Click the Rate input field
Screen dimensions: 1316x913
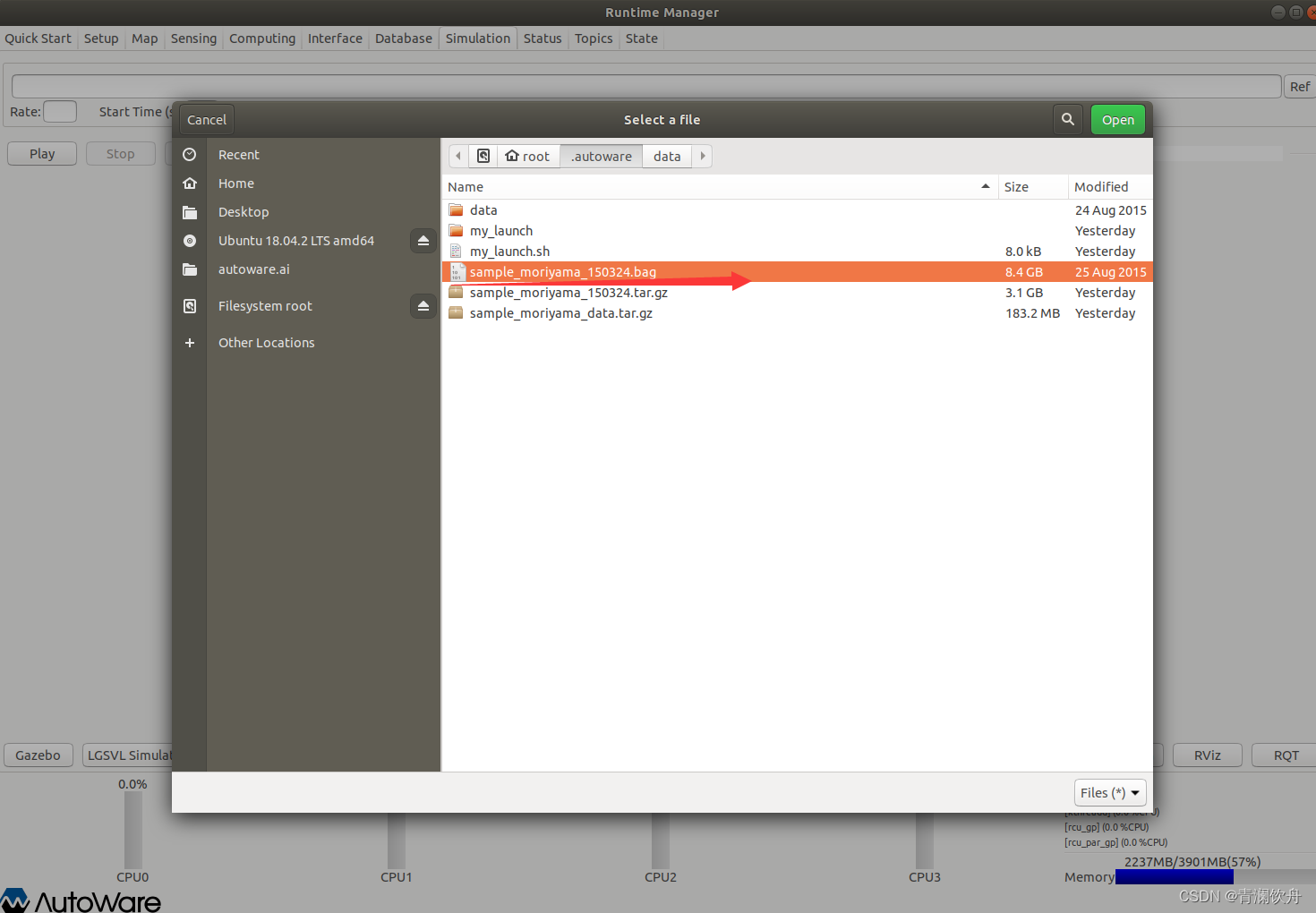coord(60,112)
